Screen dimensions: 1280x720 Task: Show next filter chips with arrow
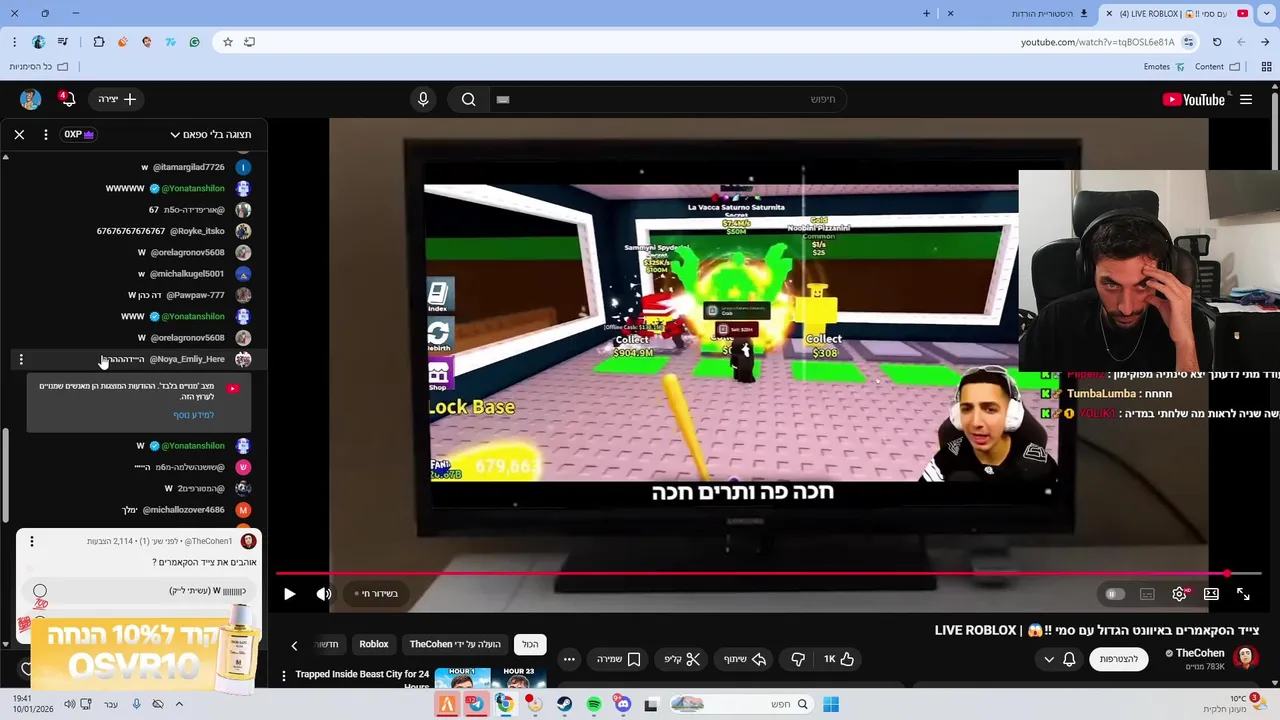pos(294,645)
